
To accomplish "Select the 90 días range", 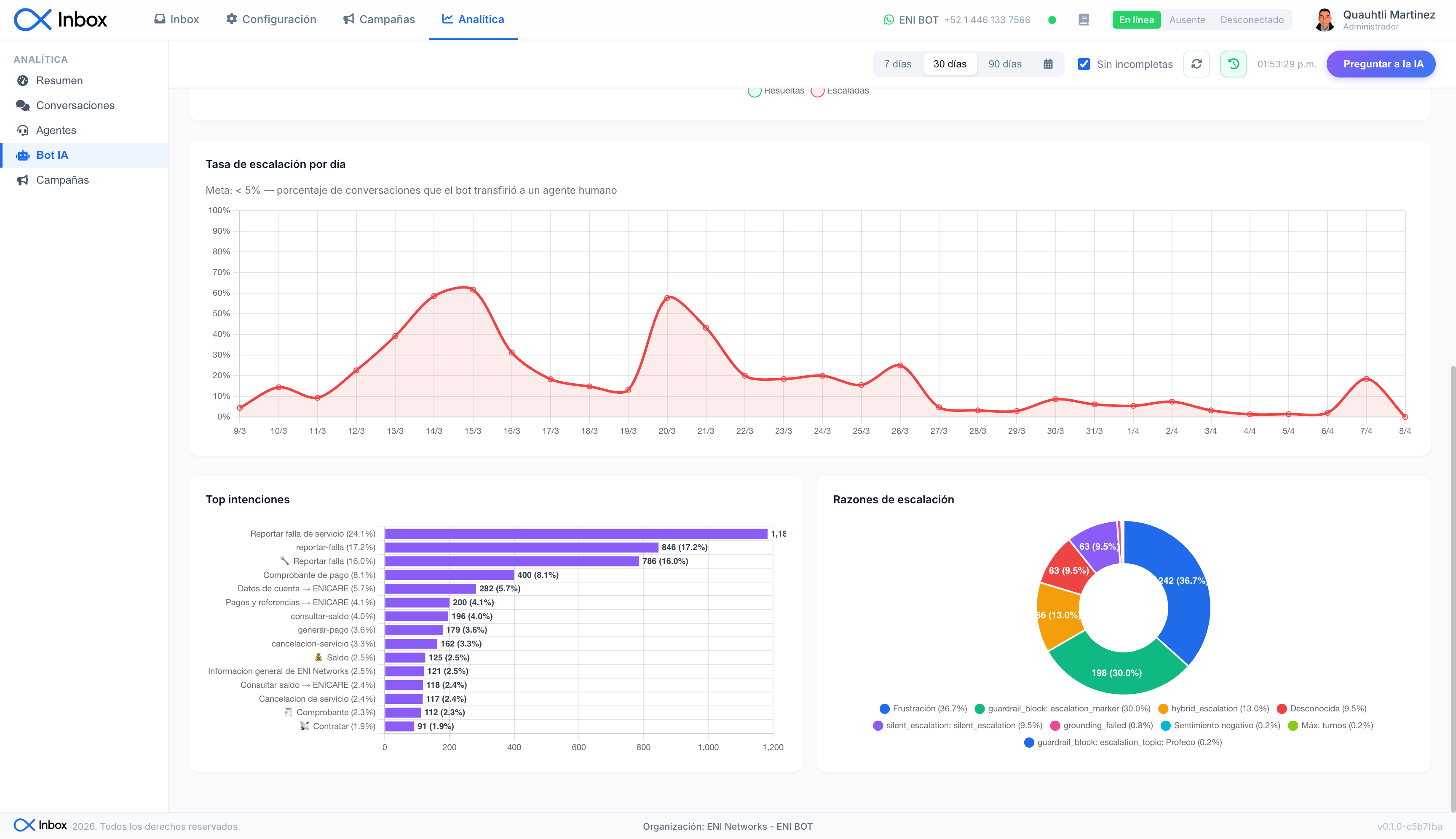I will (1005, 64).
